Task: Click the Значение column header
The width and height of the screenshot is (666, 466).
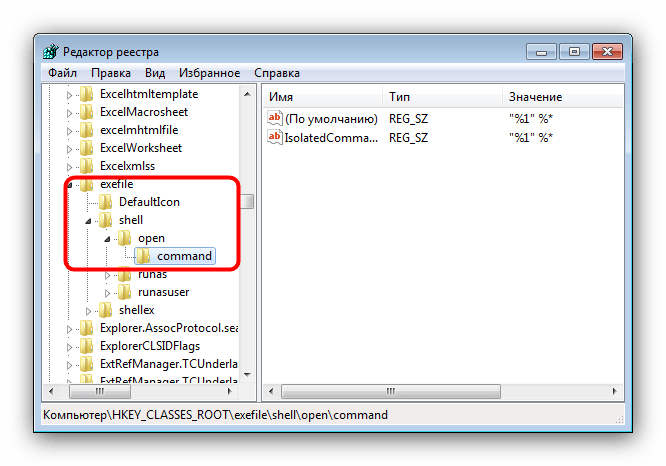Action: [563, 97]
